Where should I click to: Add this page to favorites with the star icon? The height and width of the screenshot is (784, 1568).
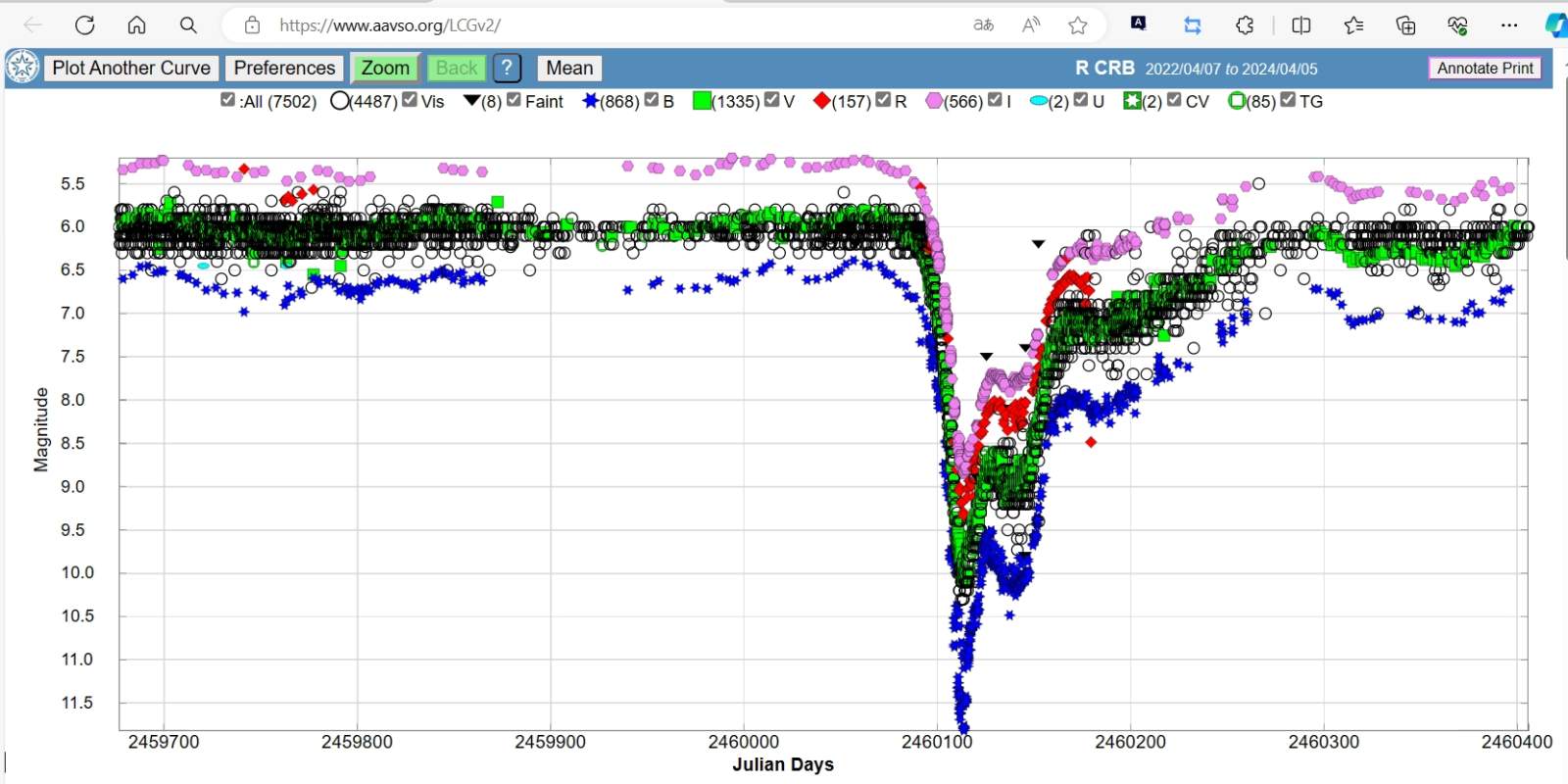point(1078,25)
